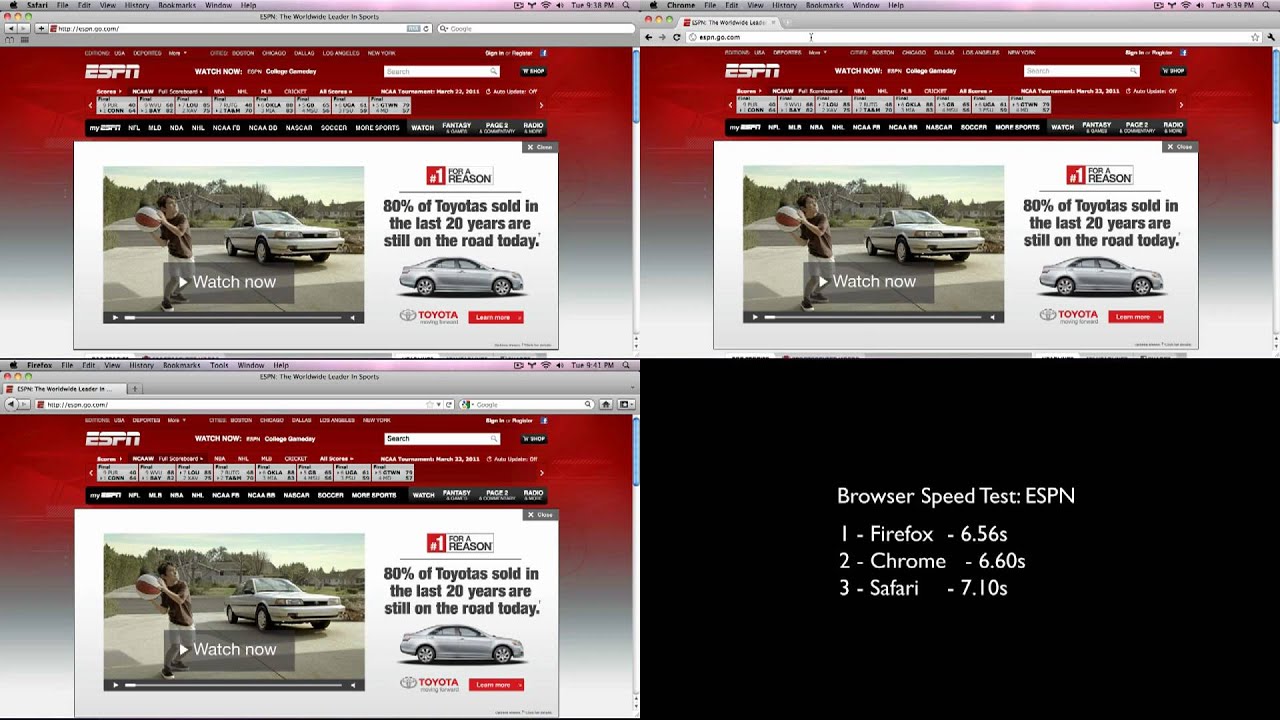Expand the Editions More dropdown in Chrome
Screen dimensions: 1280x720
[817, 52]
